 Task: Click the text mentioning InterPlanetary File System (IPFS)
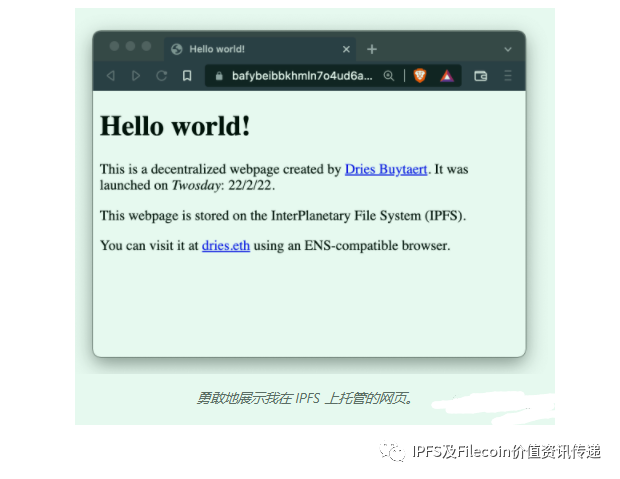point(283,216)
